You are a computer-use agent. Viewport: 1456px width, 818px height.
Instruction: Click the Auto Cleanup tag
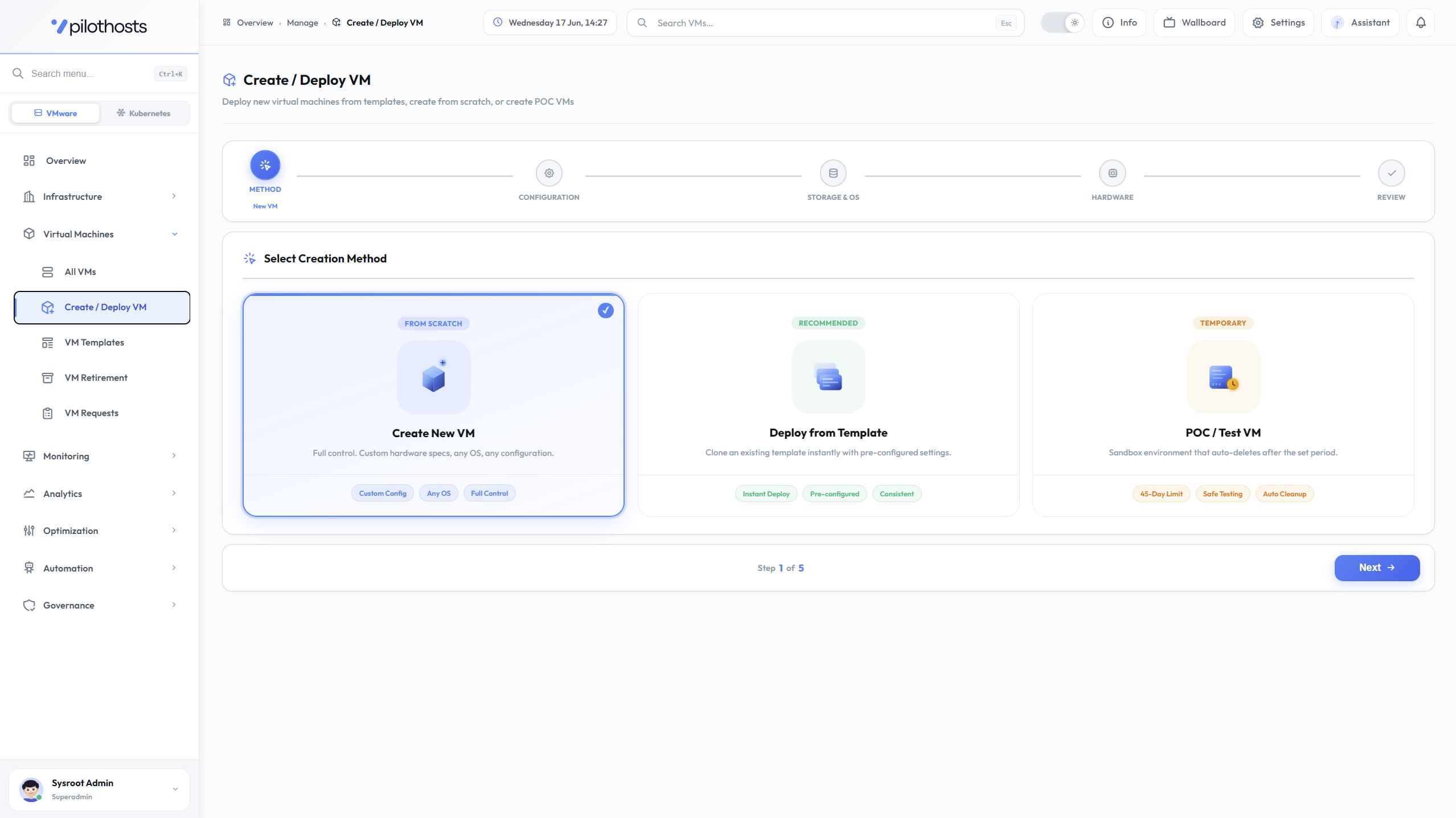1284,494
